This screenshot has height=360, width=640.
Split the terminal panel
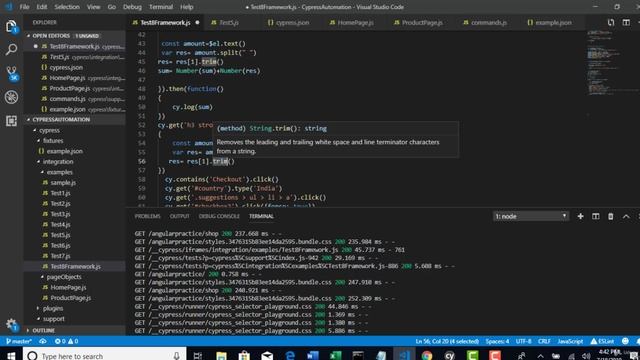click(x=596, y=216)
